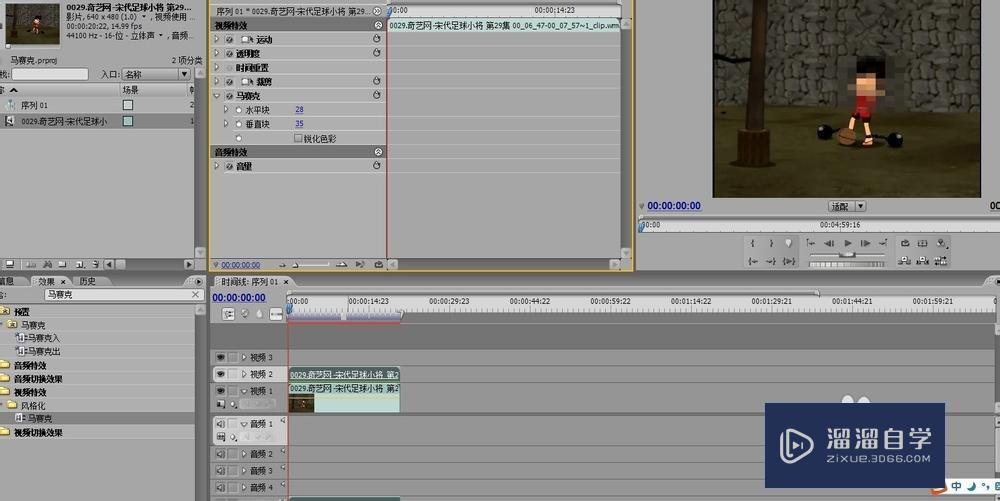Clear the 马赛克 search field with the X

[196, 294]
